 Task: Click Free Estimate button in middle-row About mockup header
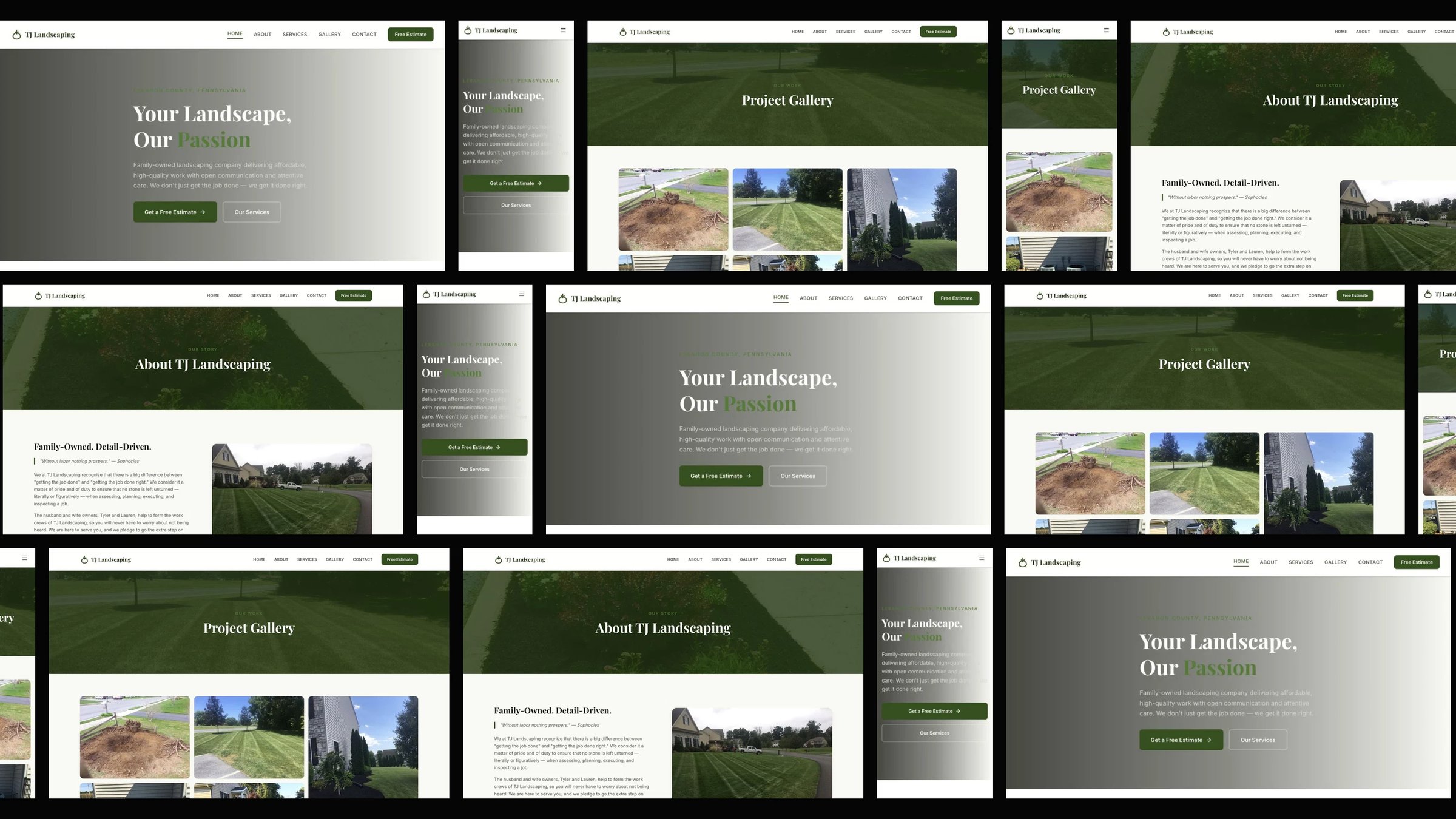point(354,295)
